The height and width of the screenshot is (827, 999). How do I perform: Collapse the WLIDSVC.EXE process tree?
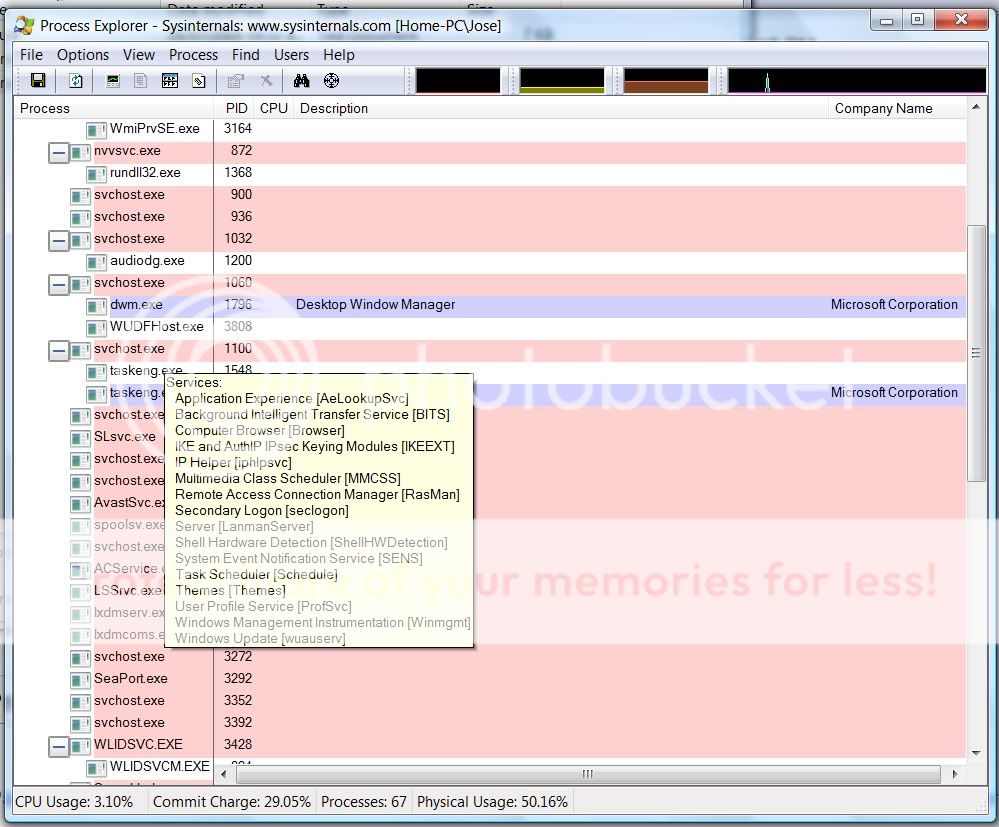pos(59,746)
